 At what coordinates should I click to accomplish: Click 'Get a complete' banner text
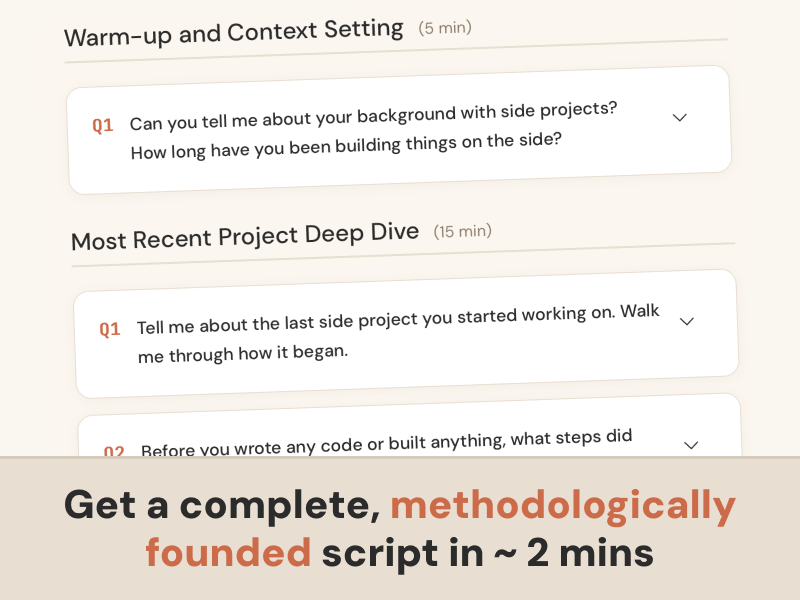click(x=222, y=506)
